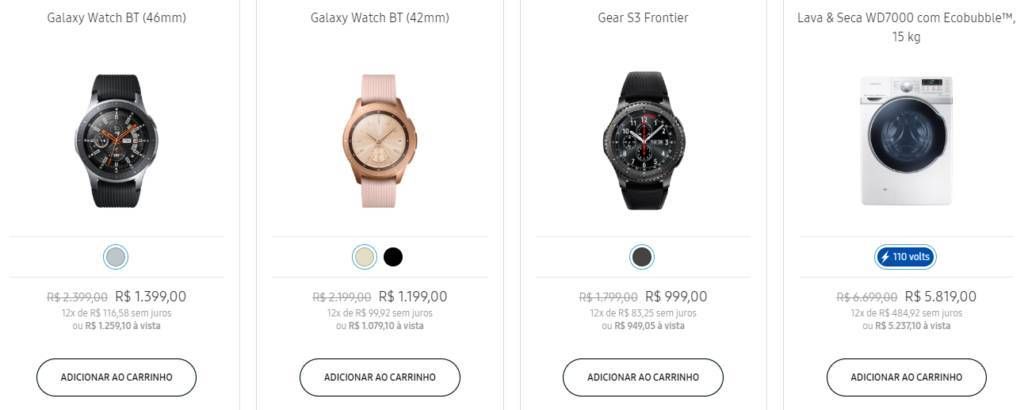Open Galaxy Watch BT (46mm) product title
Screen dimensions: 1024x410
click(x=116, y=18)
